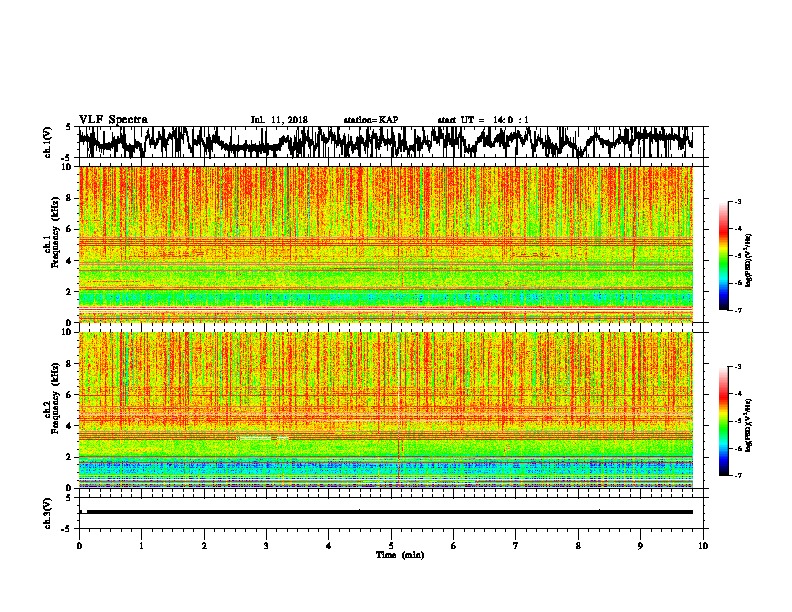Click the "5" upper tick of ch.1(V) axis

pyautogui.click(x=69, y=127)
